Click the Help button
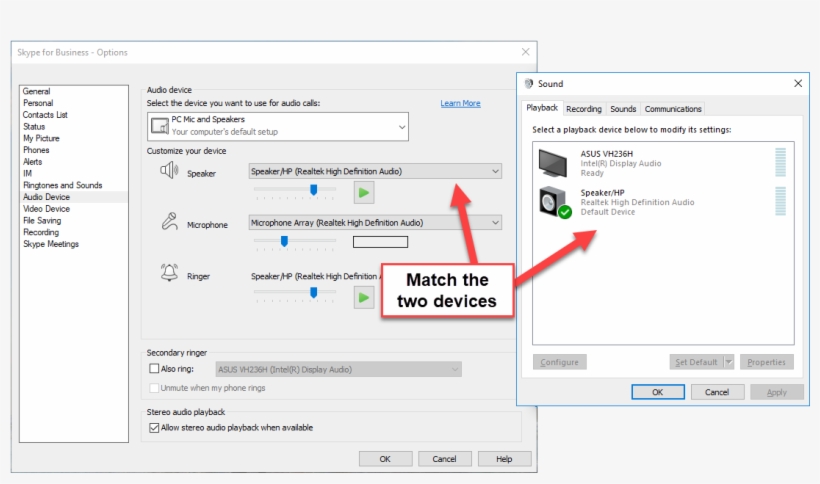This screenshot has width=820, height=484. tap(504, 459)
